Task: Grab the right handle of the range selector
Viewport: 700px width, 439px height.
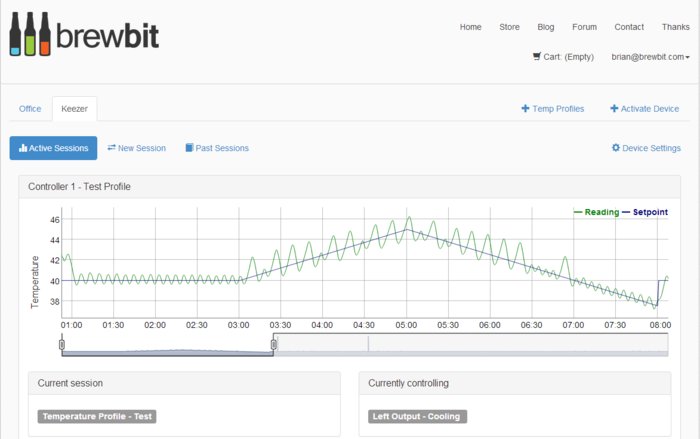Action: [x=274, y=344]
